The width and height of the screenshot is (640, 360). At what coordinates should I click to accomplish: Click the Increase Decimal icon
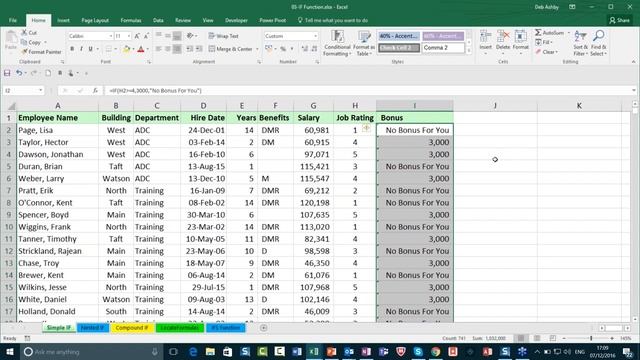pyautogui.click(x=304, y=49)
